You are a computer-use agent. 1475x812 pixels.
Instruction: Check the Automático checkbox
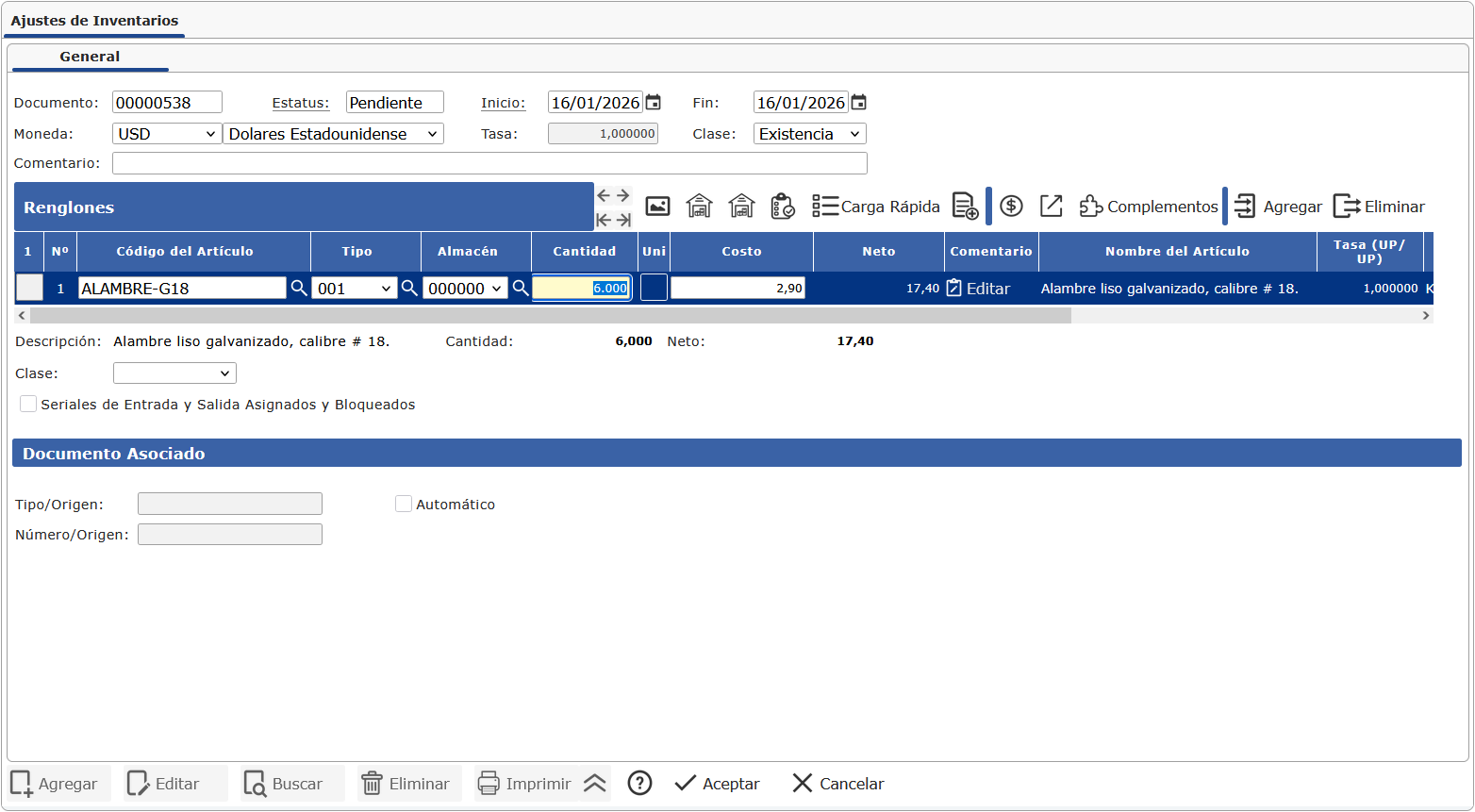[404, 505]
